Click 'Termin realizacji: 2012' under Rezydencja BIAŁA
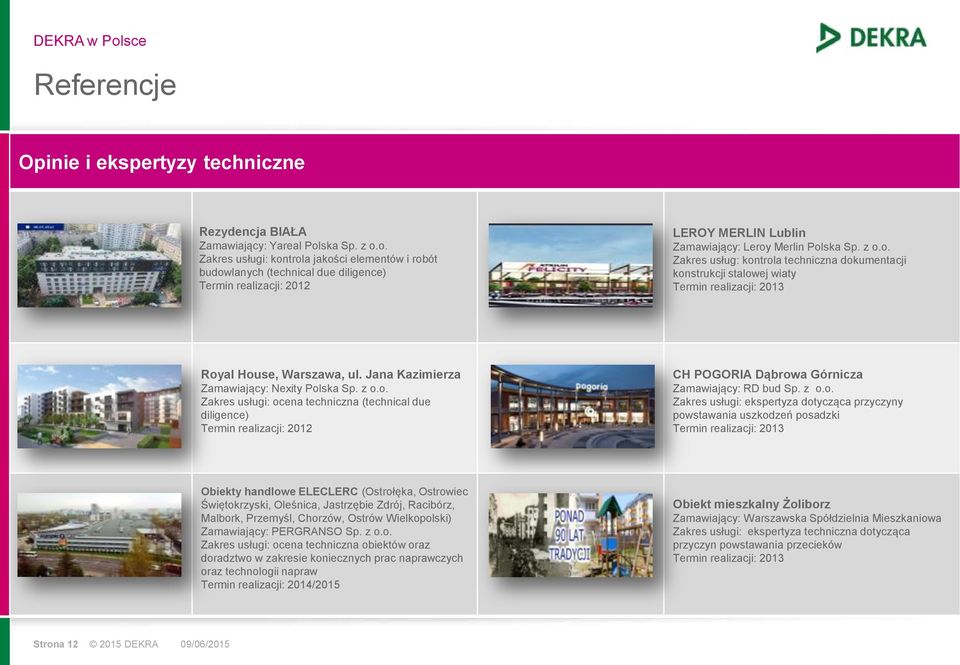The width and height of the screenshot is (960, 665). (255, 285)
